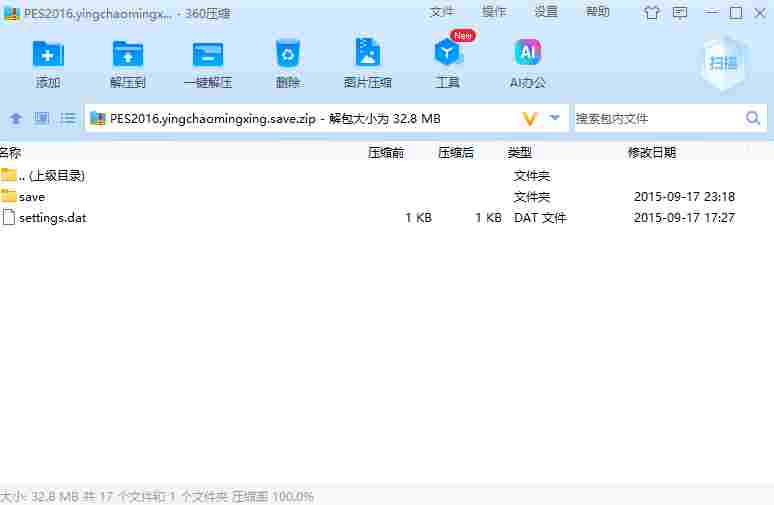Screen dimensions: 774x505
Task: Maximize the 360压缩 window
Action: [x=736, y=12]
